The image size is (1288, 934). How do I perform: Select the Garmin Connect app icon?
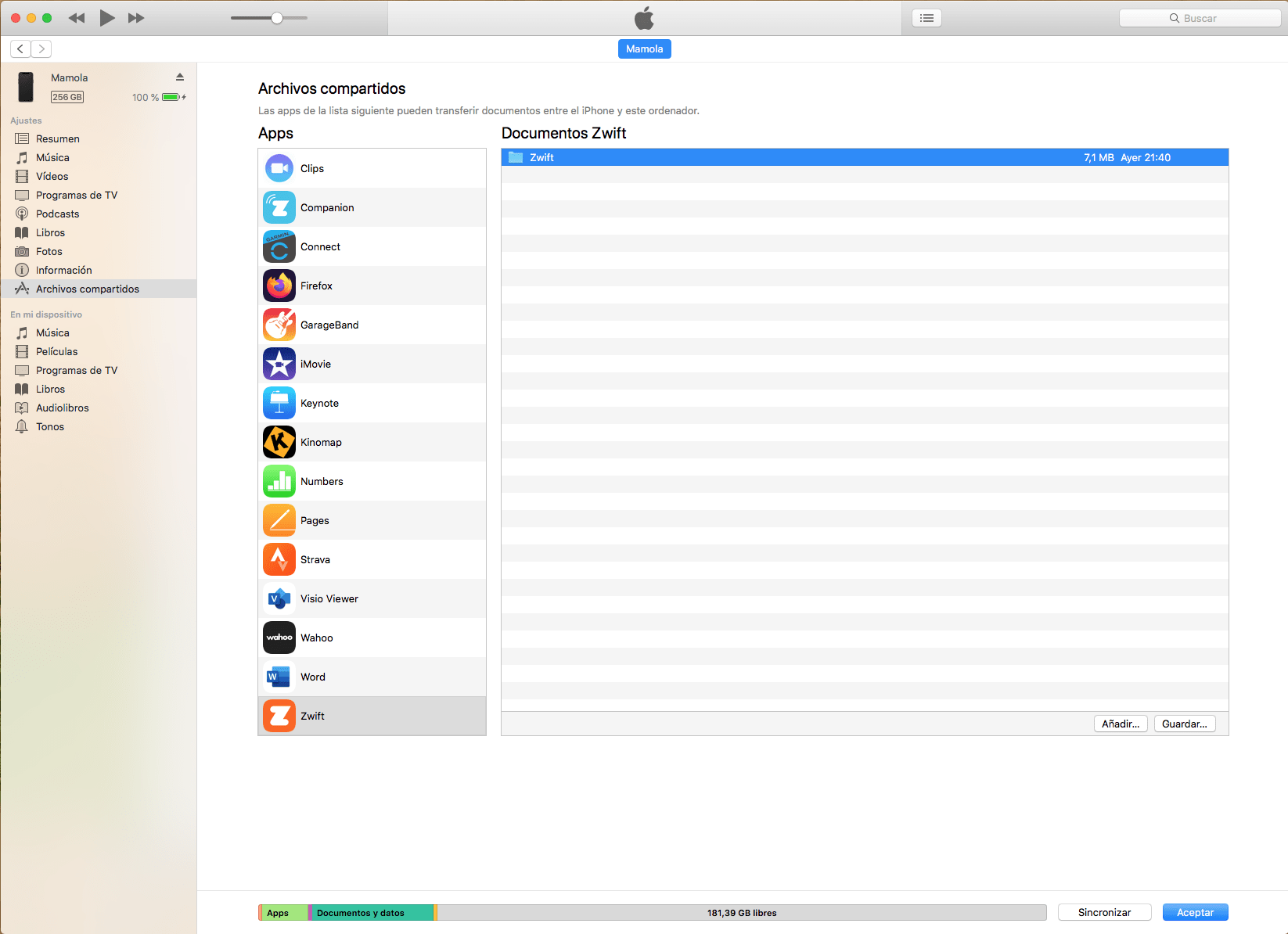(279, 246)
